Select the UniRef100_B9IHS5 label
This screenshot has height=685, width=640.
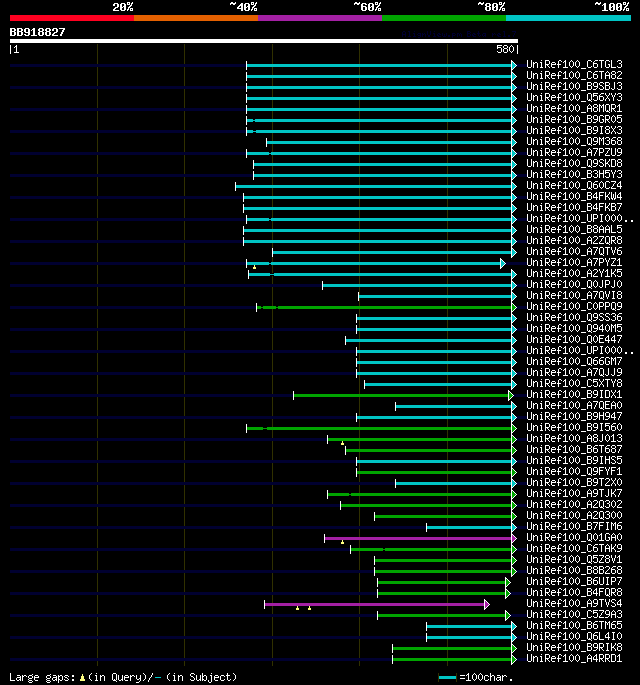(x=574, y=460)
